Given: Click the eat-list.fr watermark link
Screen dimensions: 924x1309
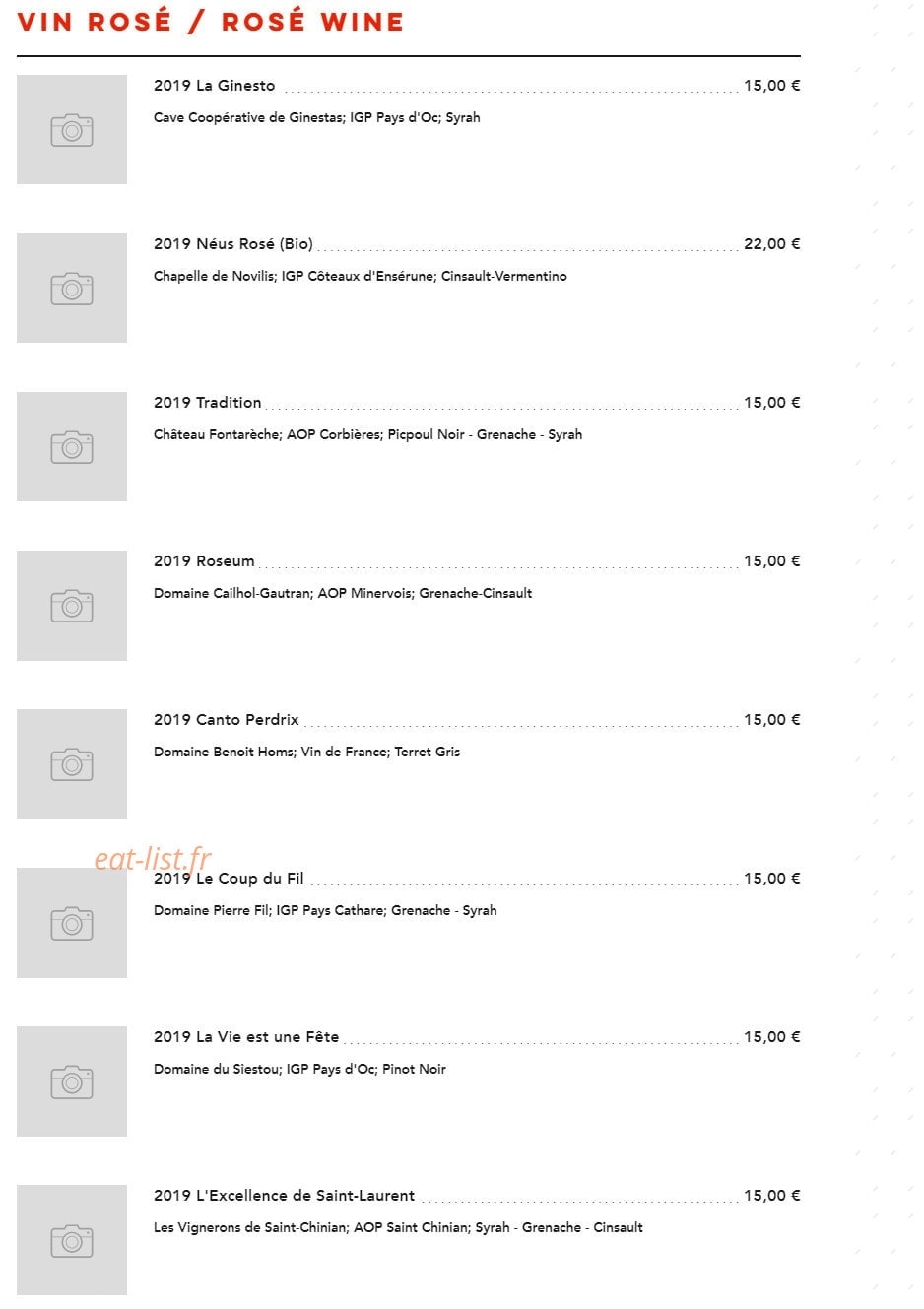Looking at the screenshot, I should point(153,859).
